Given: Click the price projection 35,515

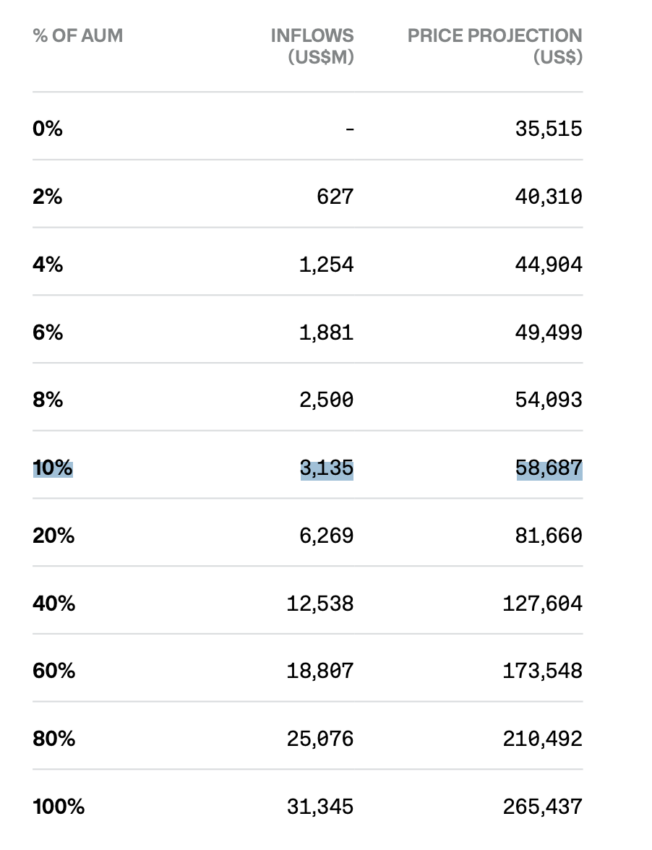Looking at the screenshot, I should 549,129.
